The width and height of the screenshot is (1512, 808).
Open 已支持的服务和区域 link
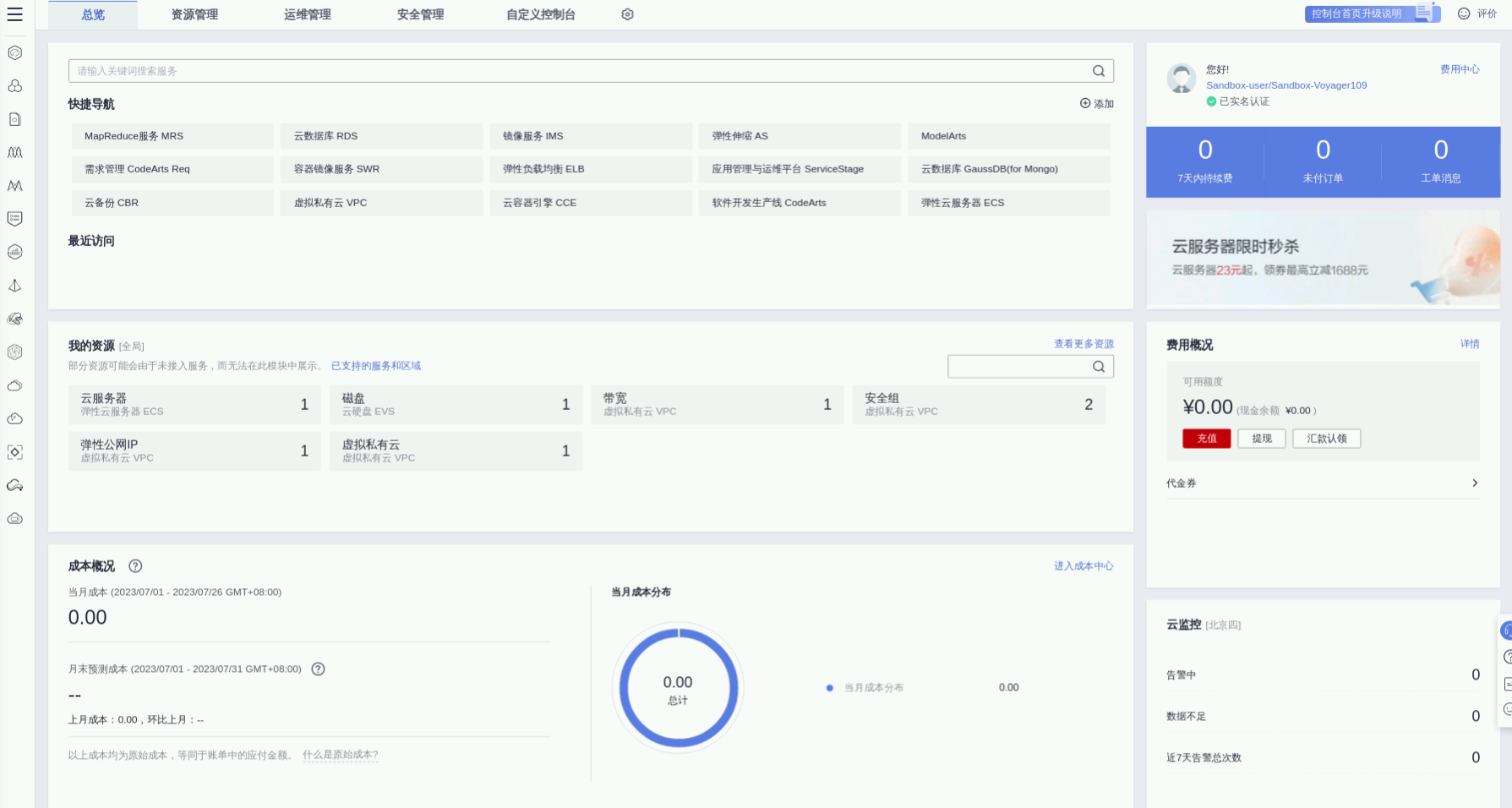pos(376,366)
